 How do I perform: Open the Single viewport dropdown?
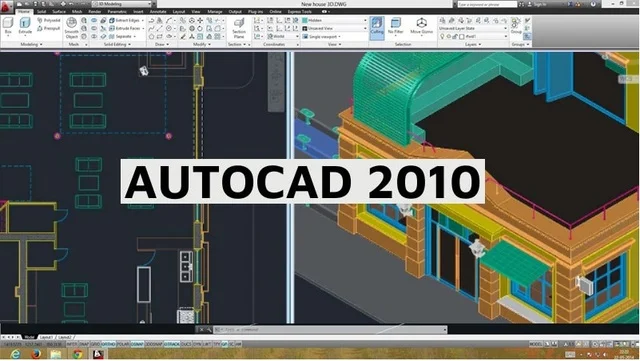pos(322,37)
